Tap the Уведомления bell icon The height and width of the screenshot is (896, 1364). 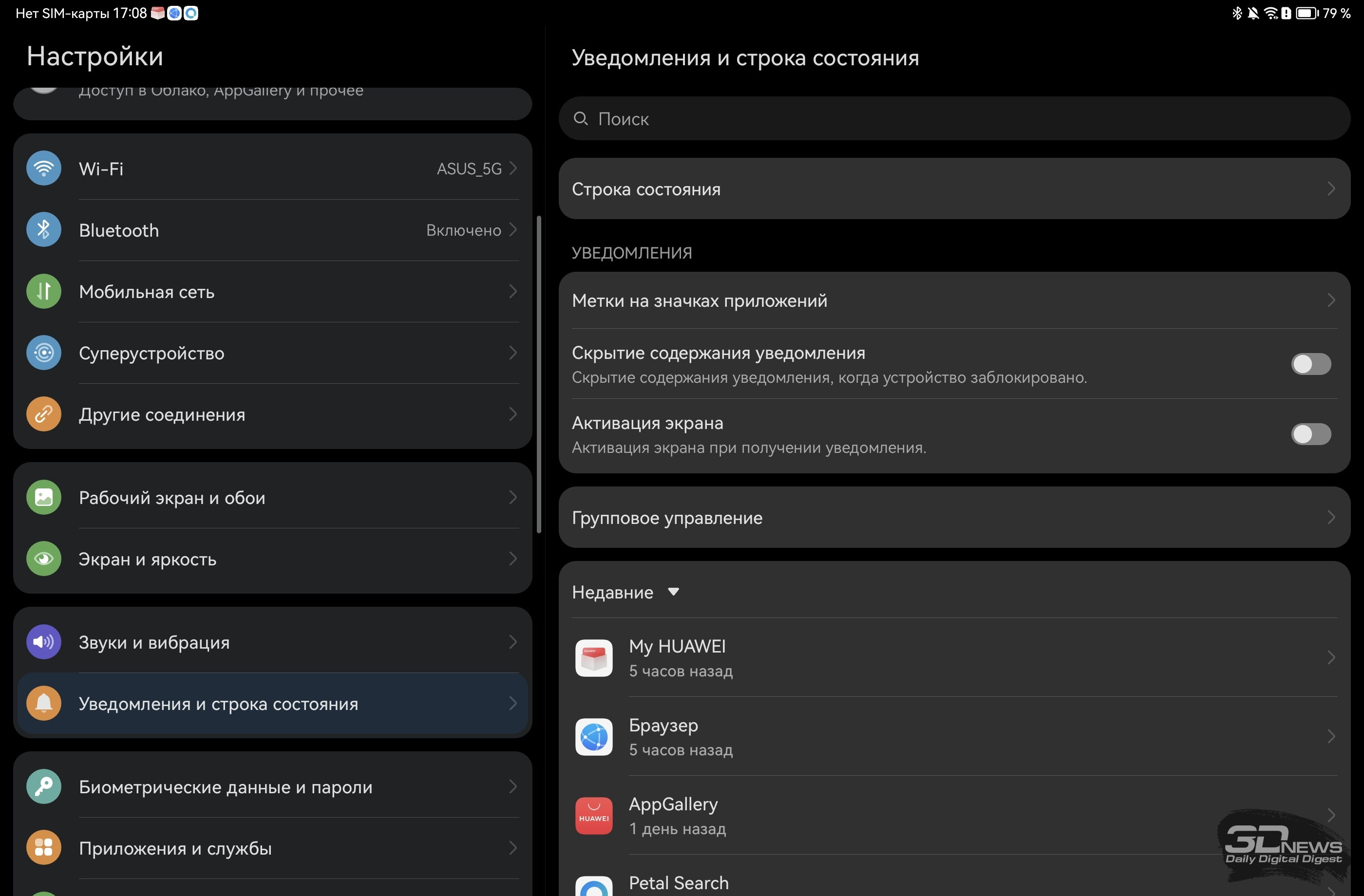[x=43, y=703]
